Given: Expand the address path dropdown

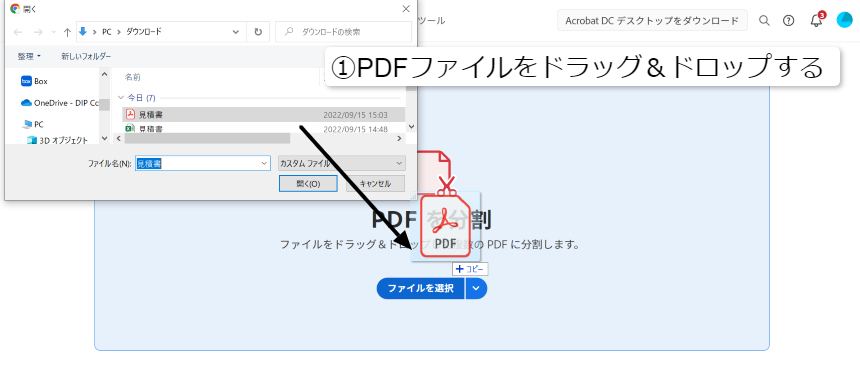Looking at the screenshot, I should point(236,32).
